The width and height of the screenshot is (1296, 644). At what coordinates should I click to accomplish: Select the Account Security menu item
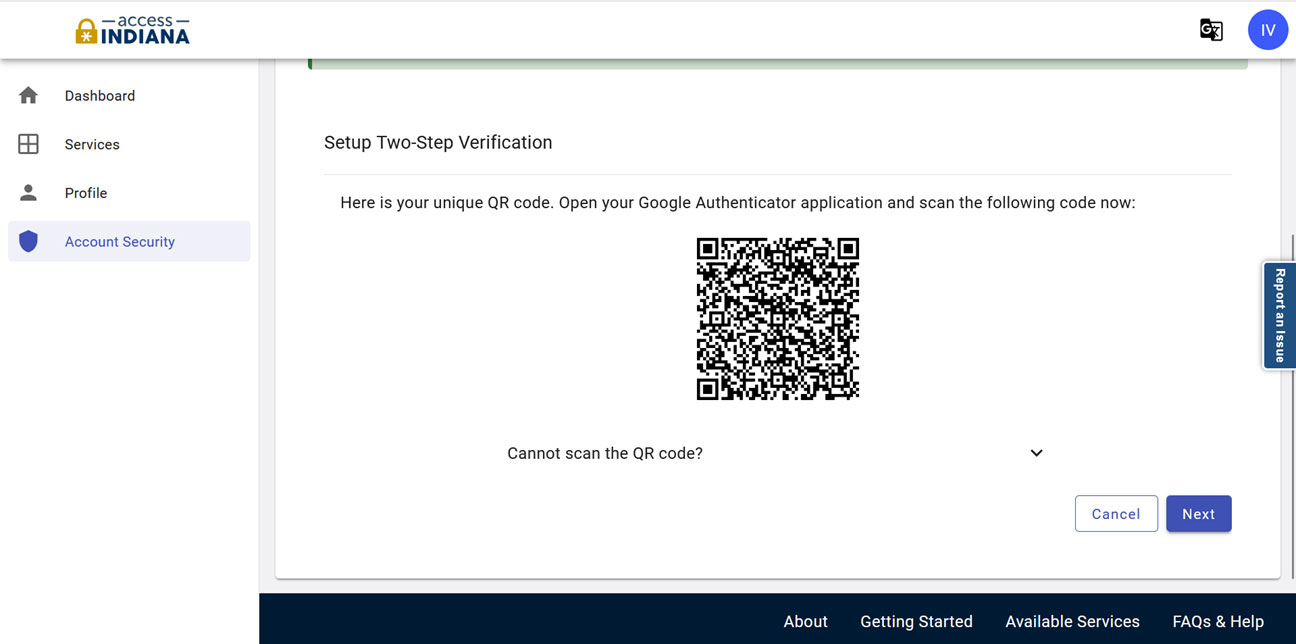[x=120, y=242]
